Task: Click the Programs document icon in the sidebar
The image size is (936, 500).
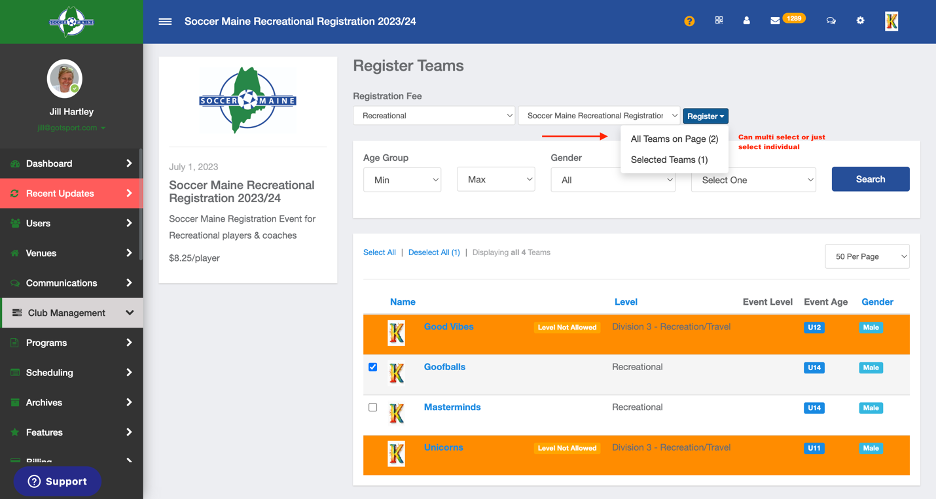Action: coord(15,342)
